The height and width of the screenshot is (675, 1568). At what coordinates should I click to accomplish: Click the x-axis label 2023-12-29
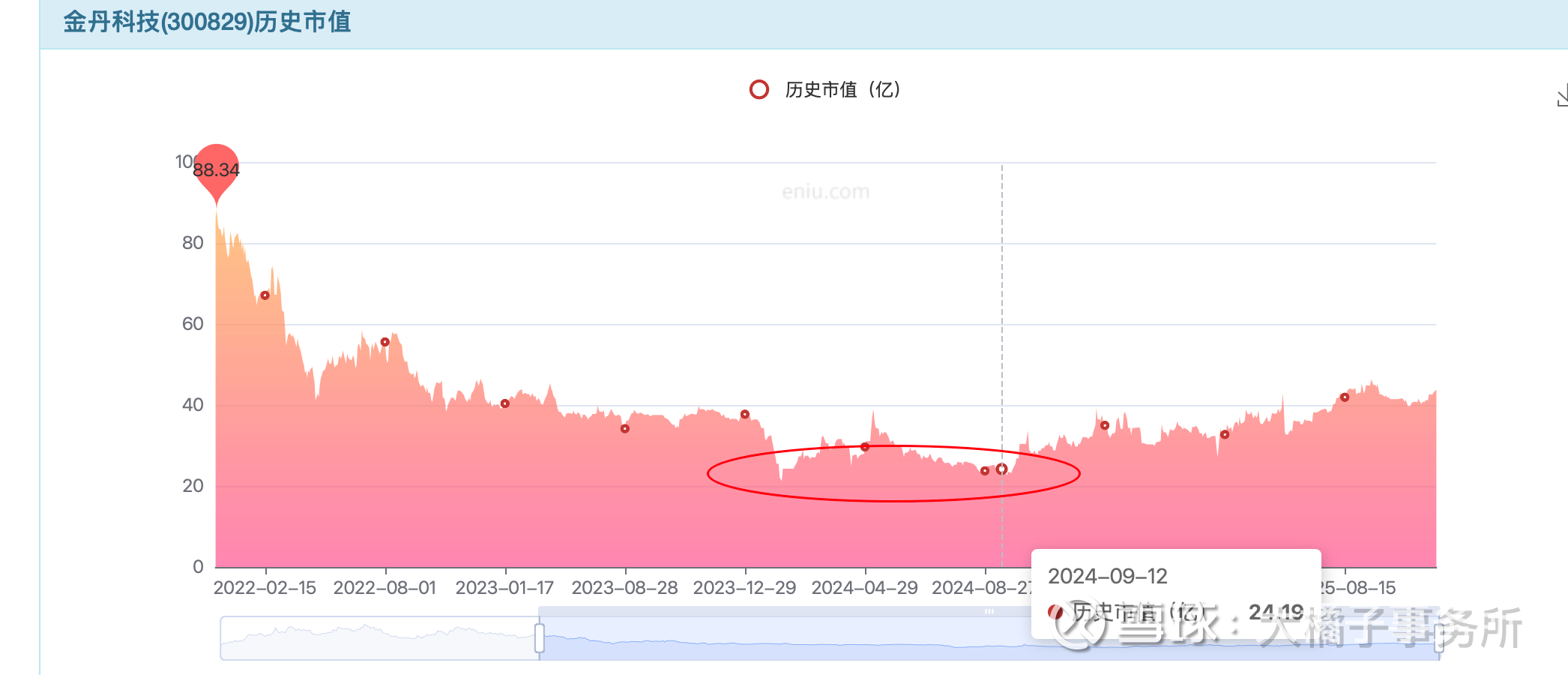click(x=745, y=588)
